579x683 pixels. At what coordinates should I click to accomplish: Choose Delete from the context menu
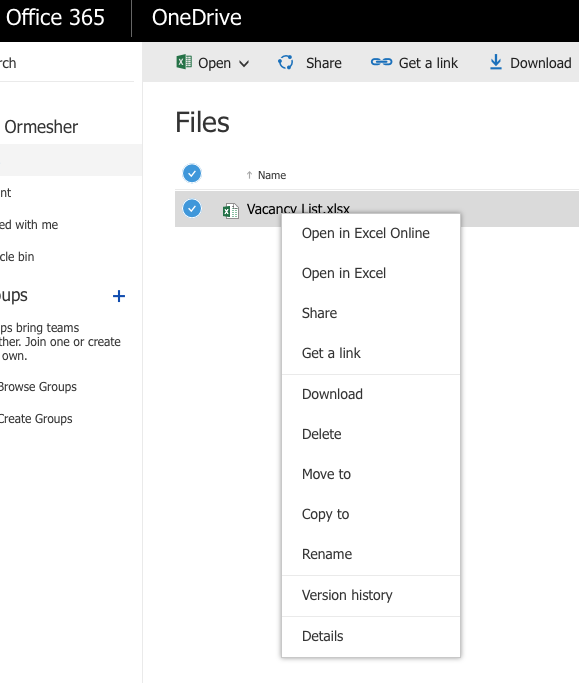click(371, 434)
